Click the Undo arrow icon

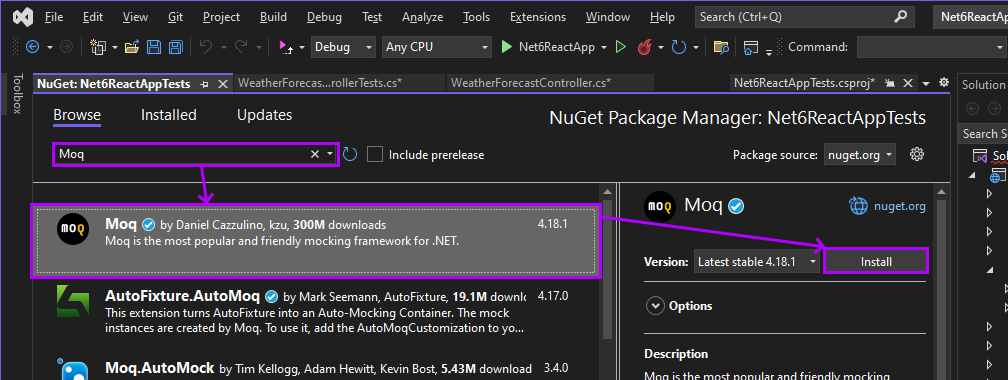[206, 47]
